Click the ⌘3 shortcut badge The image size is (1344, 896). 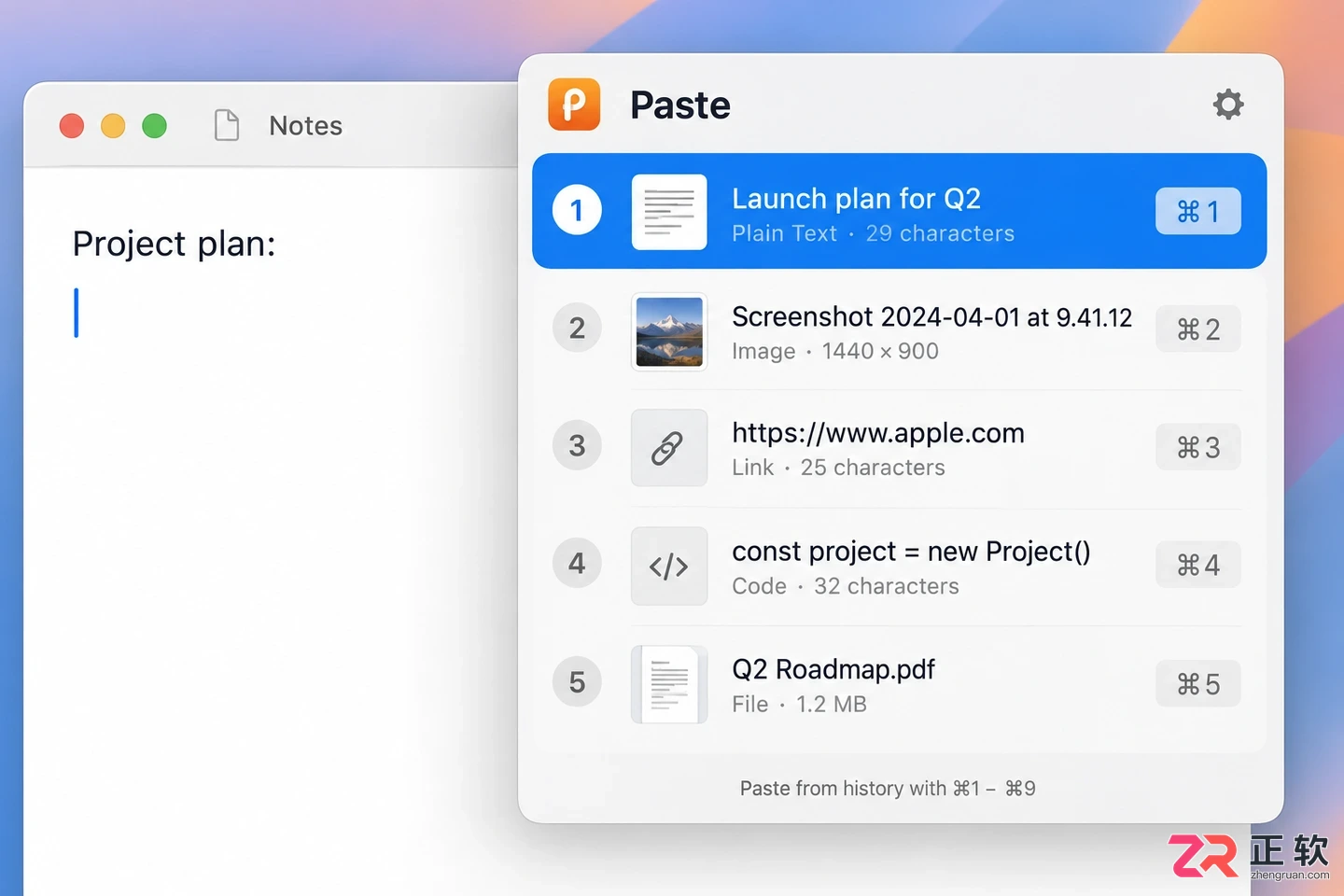pyautogui.click(x=1198, y=448)
